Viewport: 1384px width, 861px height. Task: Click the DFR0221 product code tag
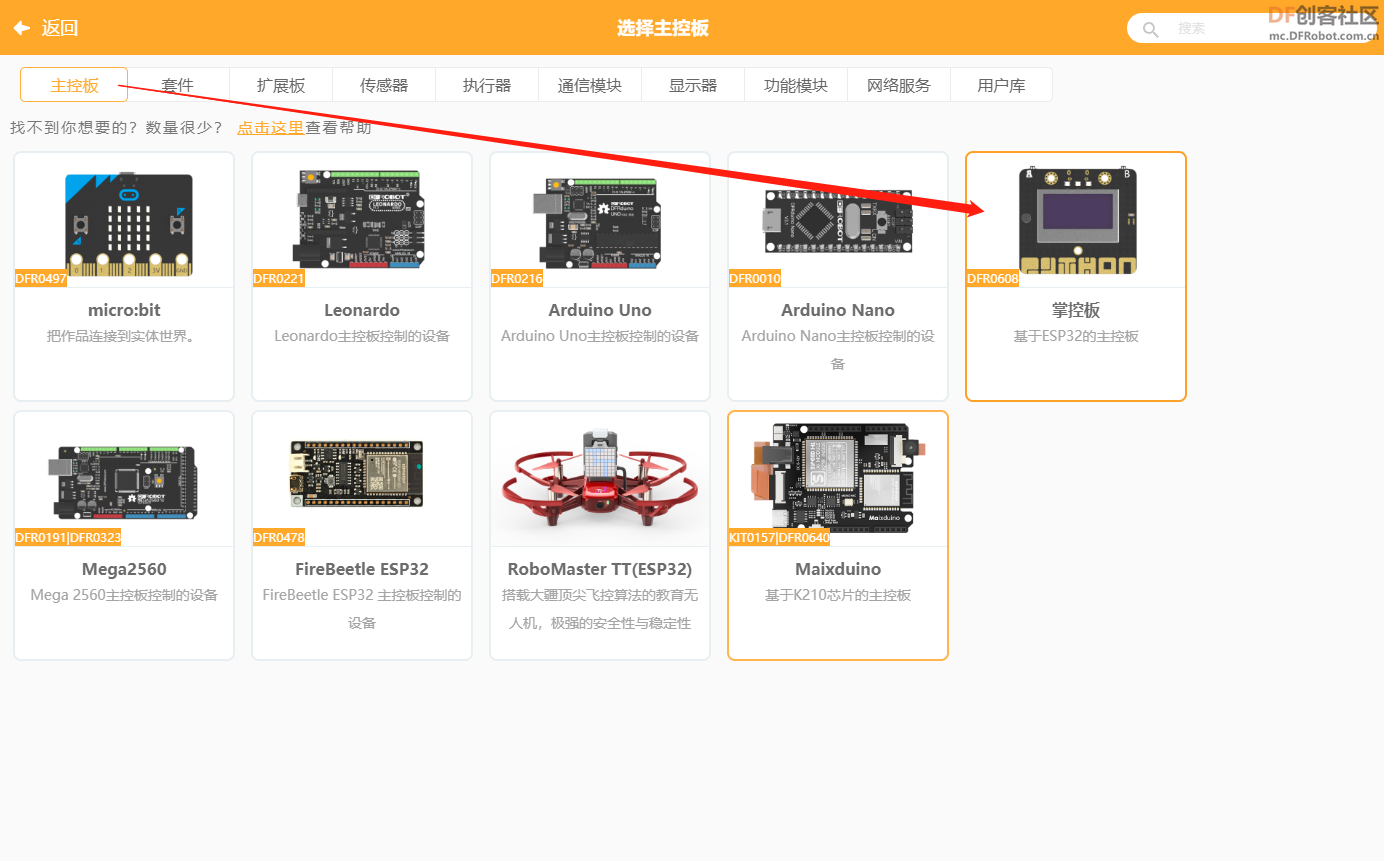click(x=279, y=278)
